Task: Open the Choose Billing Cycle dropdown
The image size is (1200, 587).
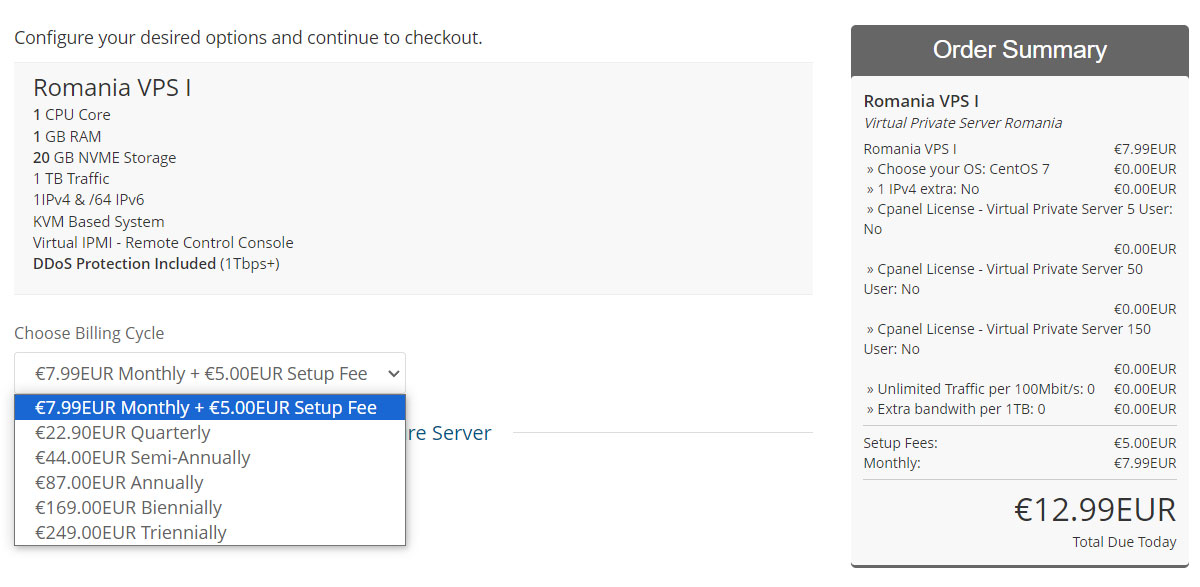Action: pyautogui.click(x=210, y=373)
